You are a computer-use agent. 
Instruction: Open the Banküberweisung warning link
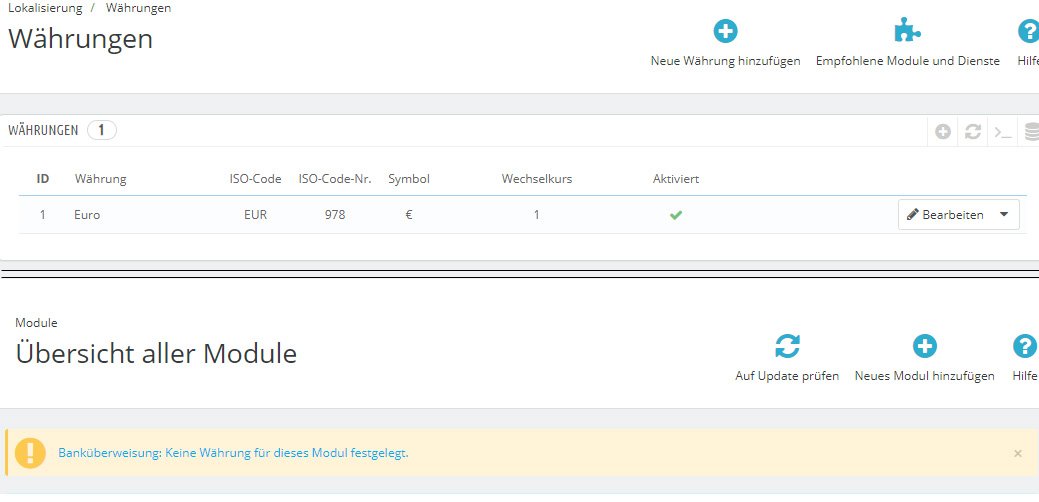click(x=233, y=453)
